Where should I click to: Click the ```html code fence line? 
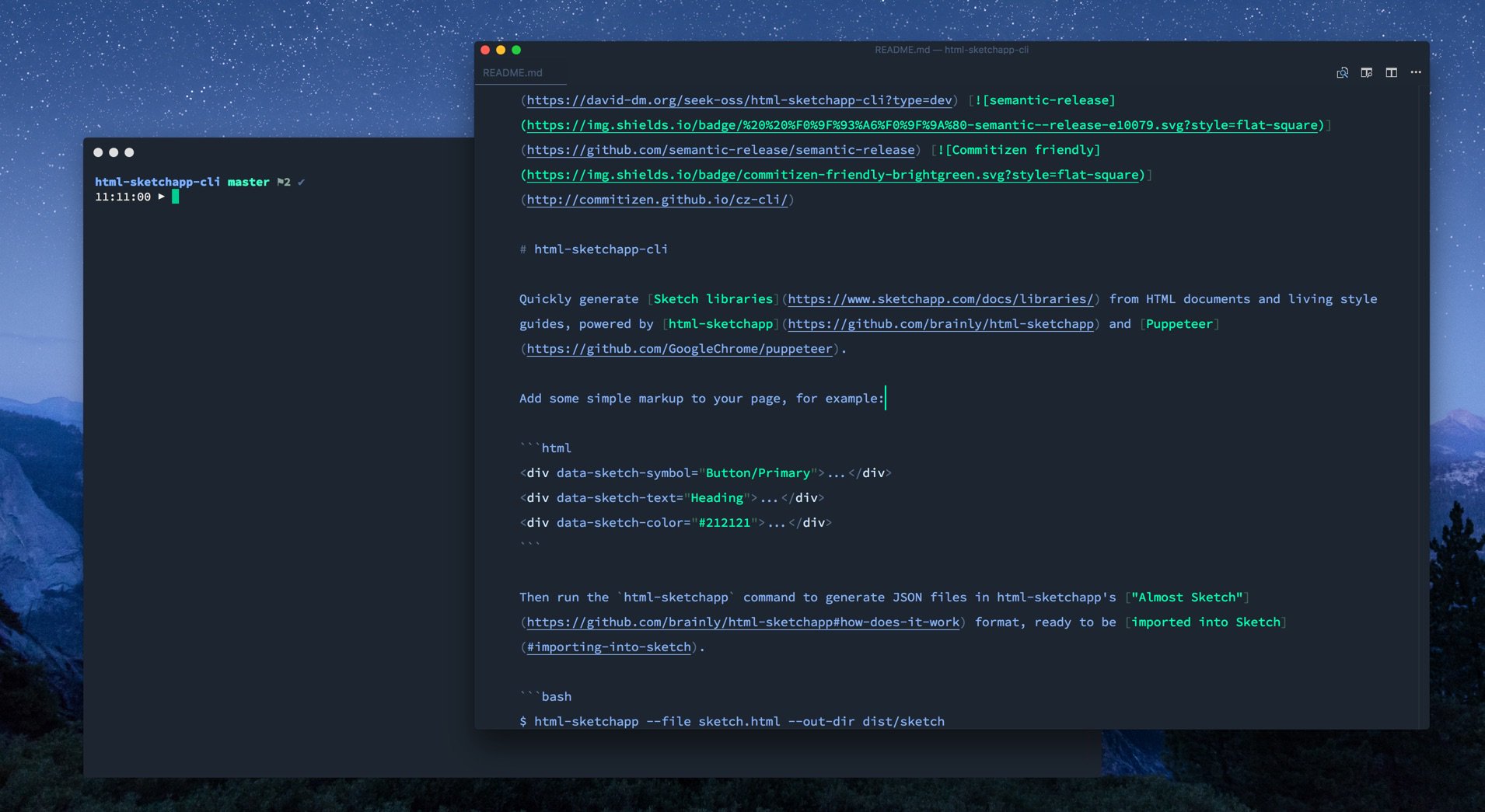pyautogui.click(x=546, y=448)
